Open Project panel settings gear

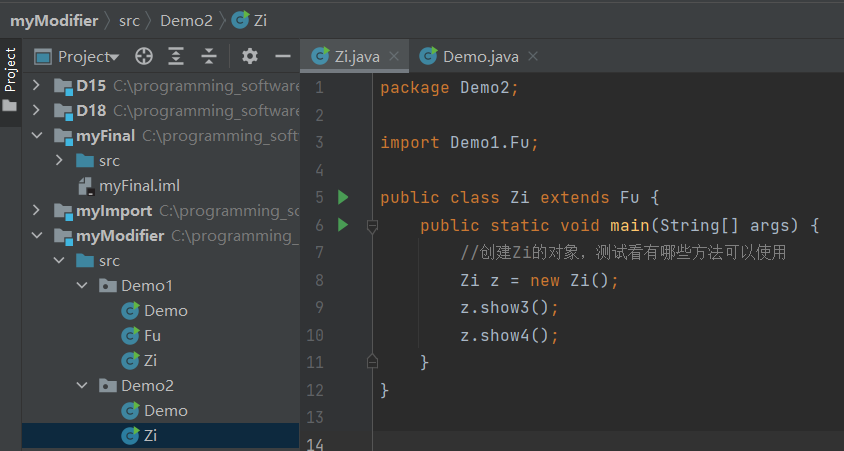coord(249,56)
